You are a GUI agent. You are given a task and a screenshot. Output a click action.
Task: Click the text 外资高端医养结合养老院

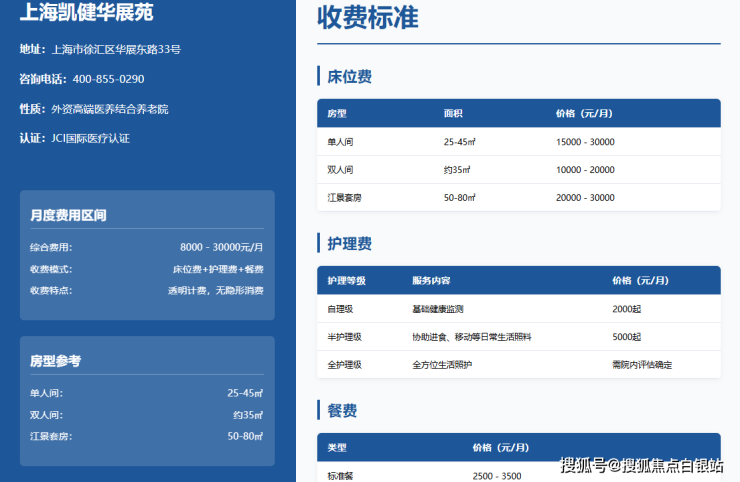click(x=109, y=109)
